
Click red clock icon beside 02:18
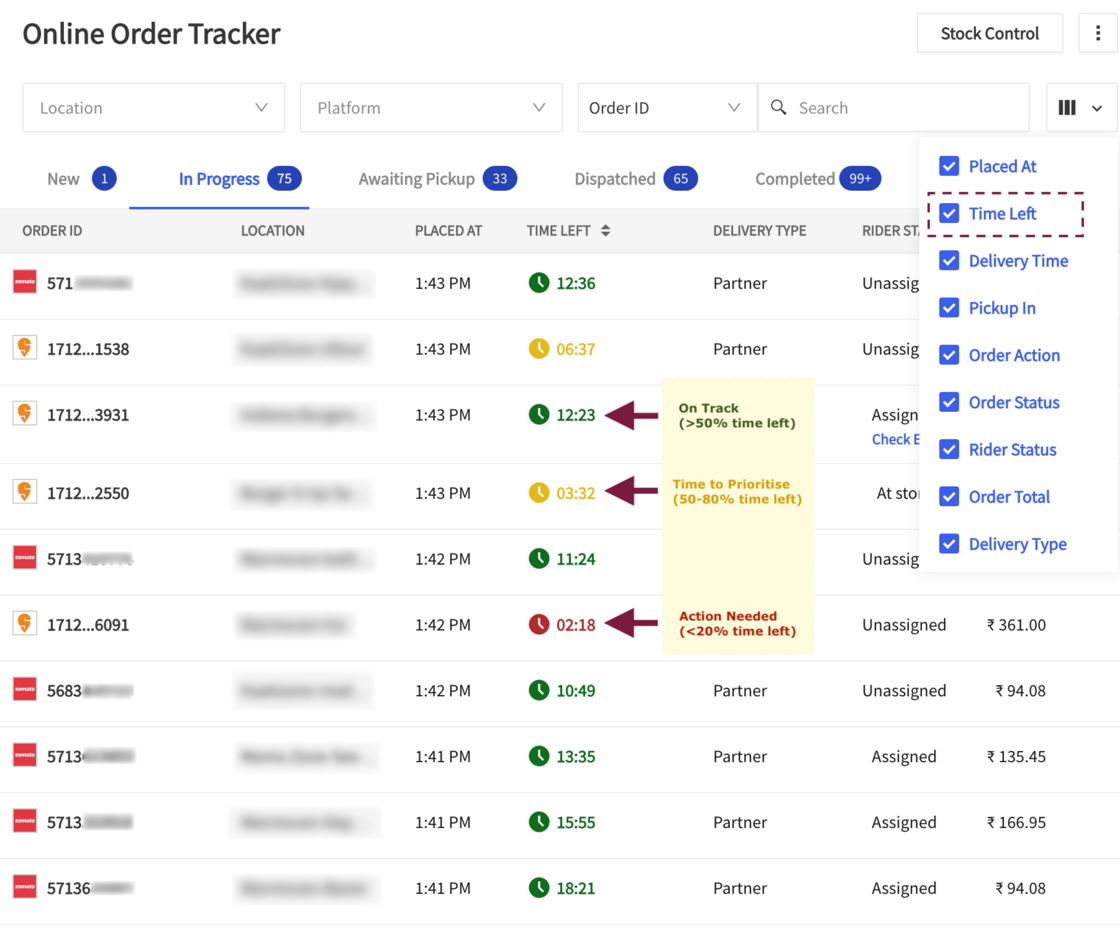point(539,624)
